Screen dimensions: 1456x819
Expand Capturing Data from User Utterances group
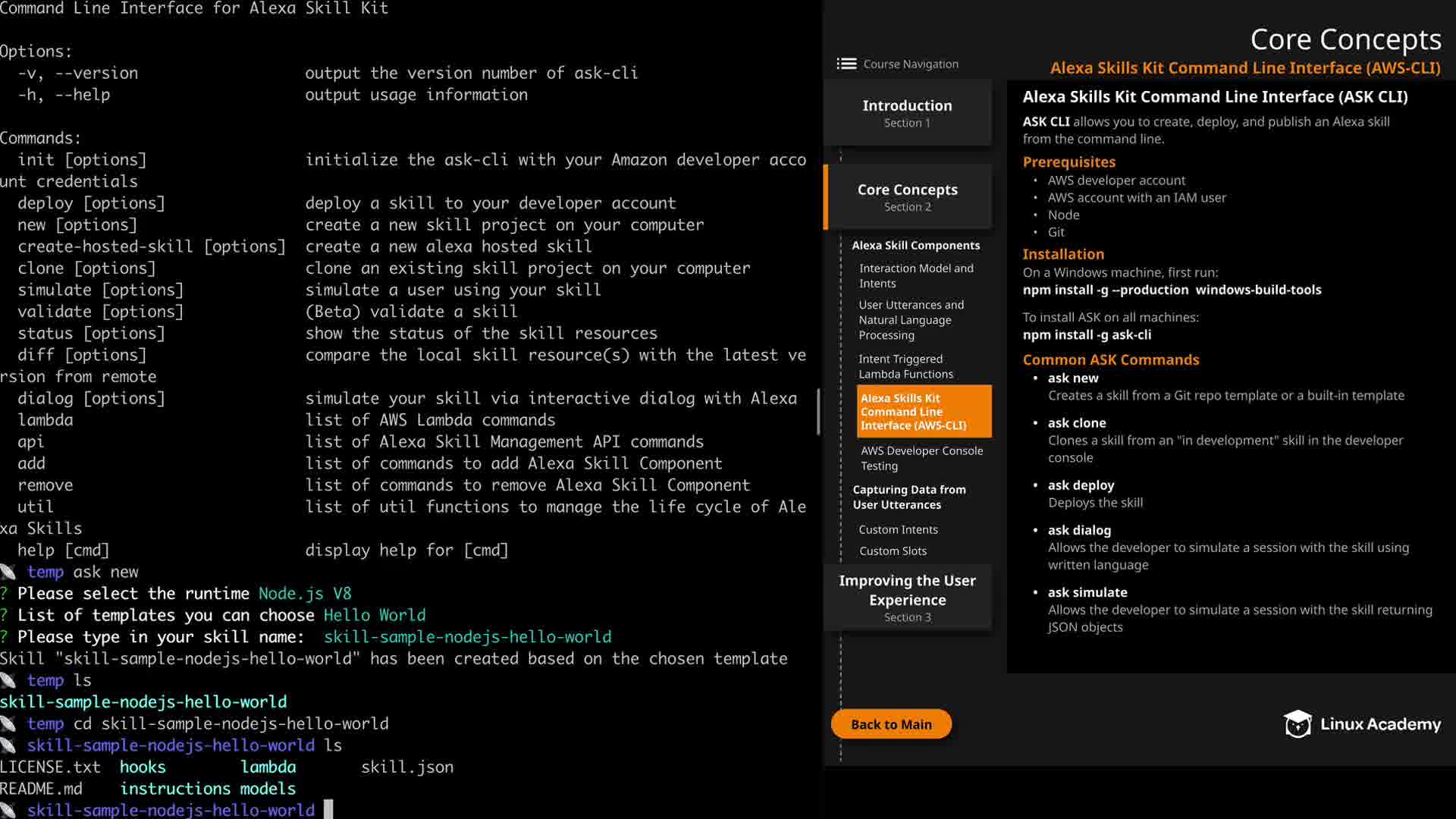pos(908,497)
